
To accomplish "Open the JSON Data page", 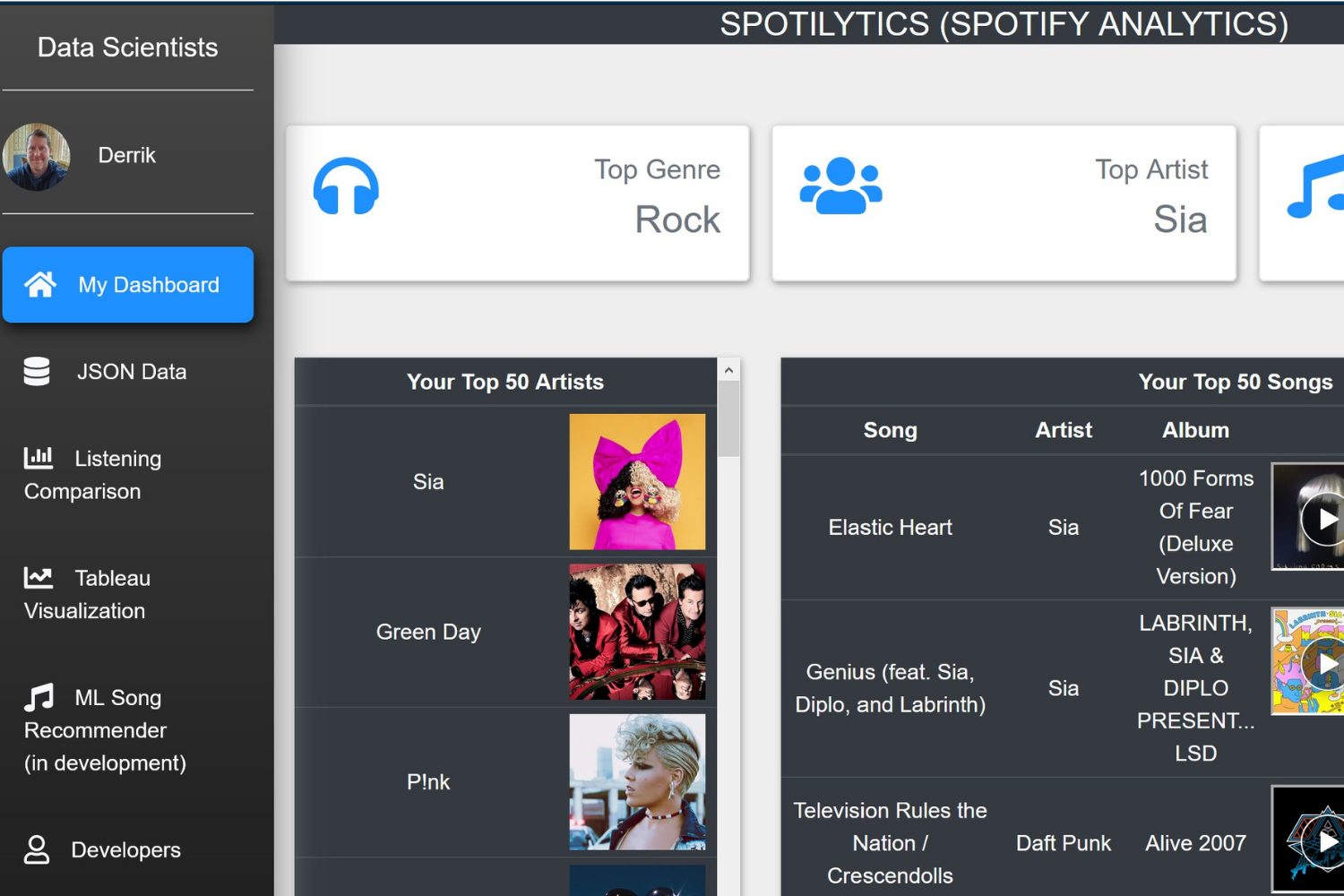I will 128,371.
